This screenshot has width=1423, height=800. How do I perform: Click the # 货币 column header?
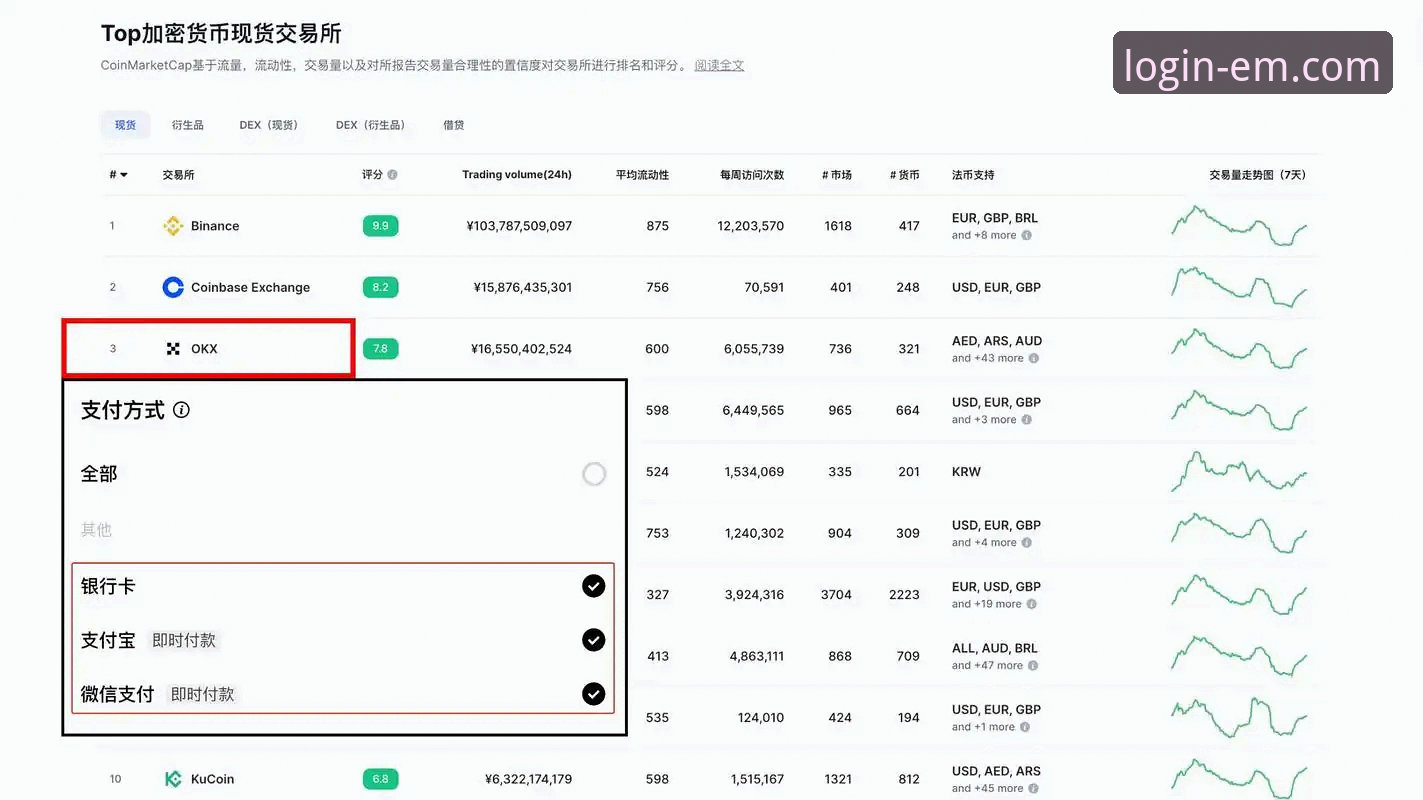click(x=904, y=175)
